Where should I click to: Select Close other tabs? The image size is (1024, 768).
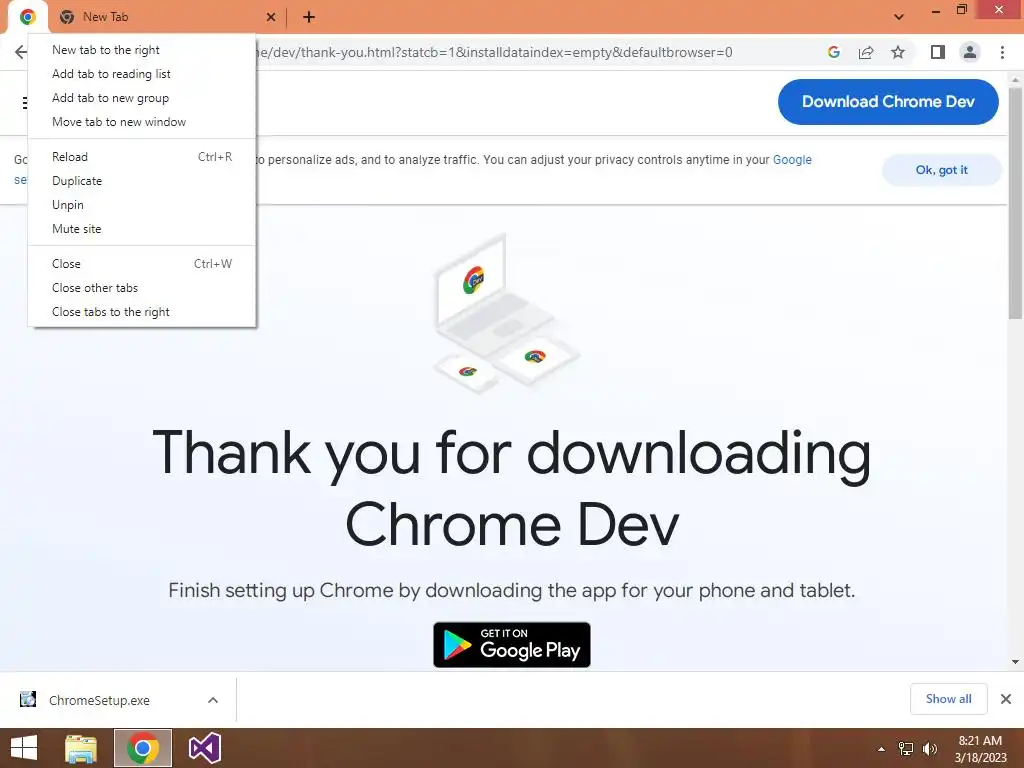[x=142, y=288]
